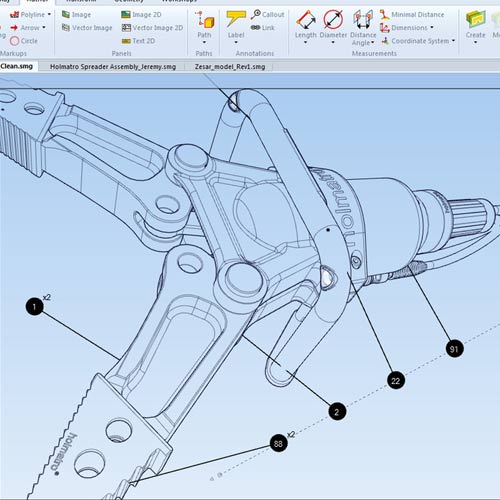Select the Minimal Distance tool

point(412,15)
